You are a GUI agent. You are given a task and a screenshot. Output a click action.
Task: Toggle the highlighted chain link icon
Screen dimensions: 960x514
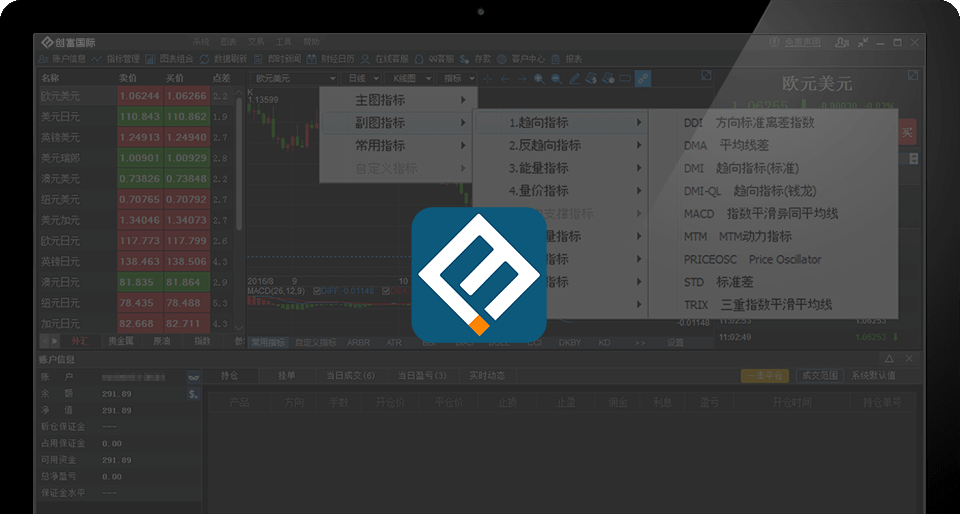click(x=643, y=78)
